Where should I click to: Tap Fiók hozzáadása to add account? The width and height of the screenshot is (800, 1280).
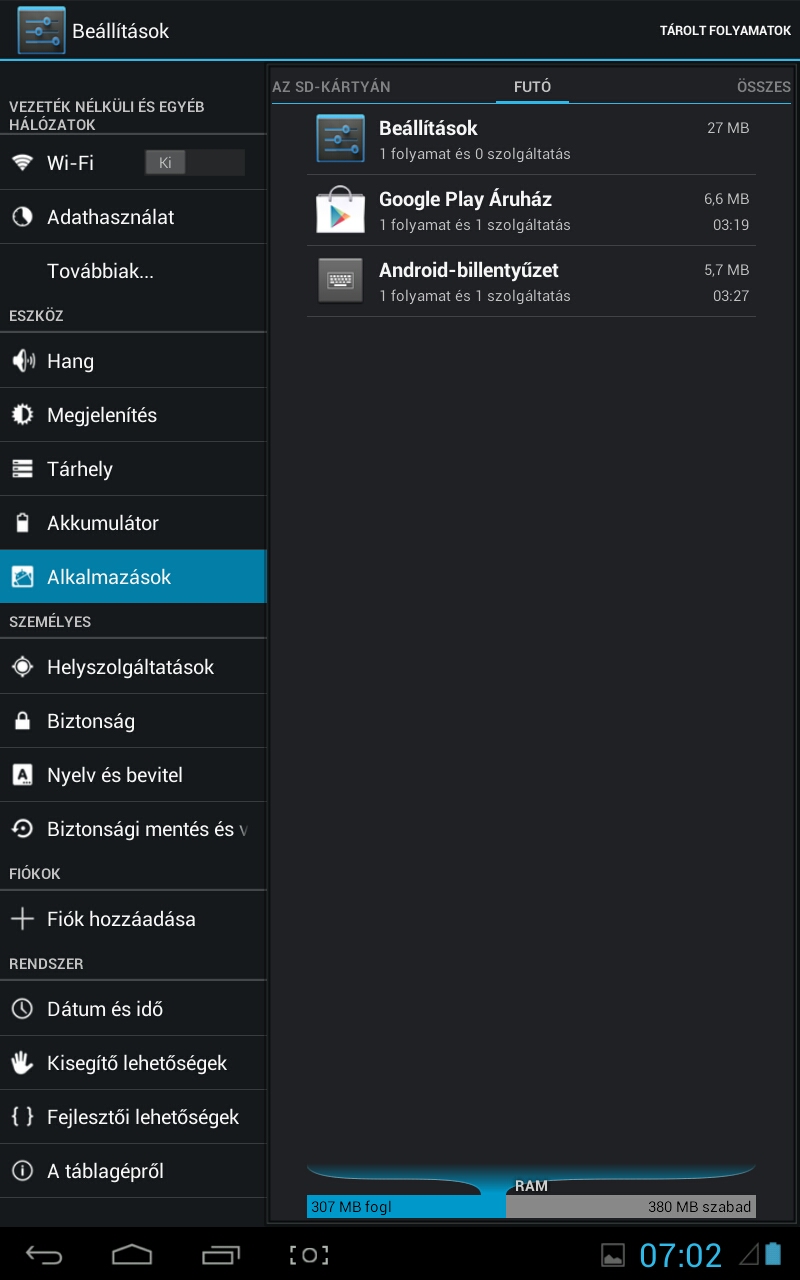click(121, 919)
